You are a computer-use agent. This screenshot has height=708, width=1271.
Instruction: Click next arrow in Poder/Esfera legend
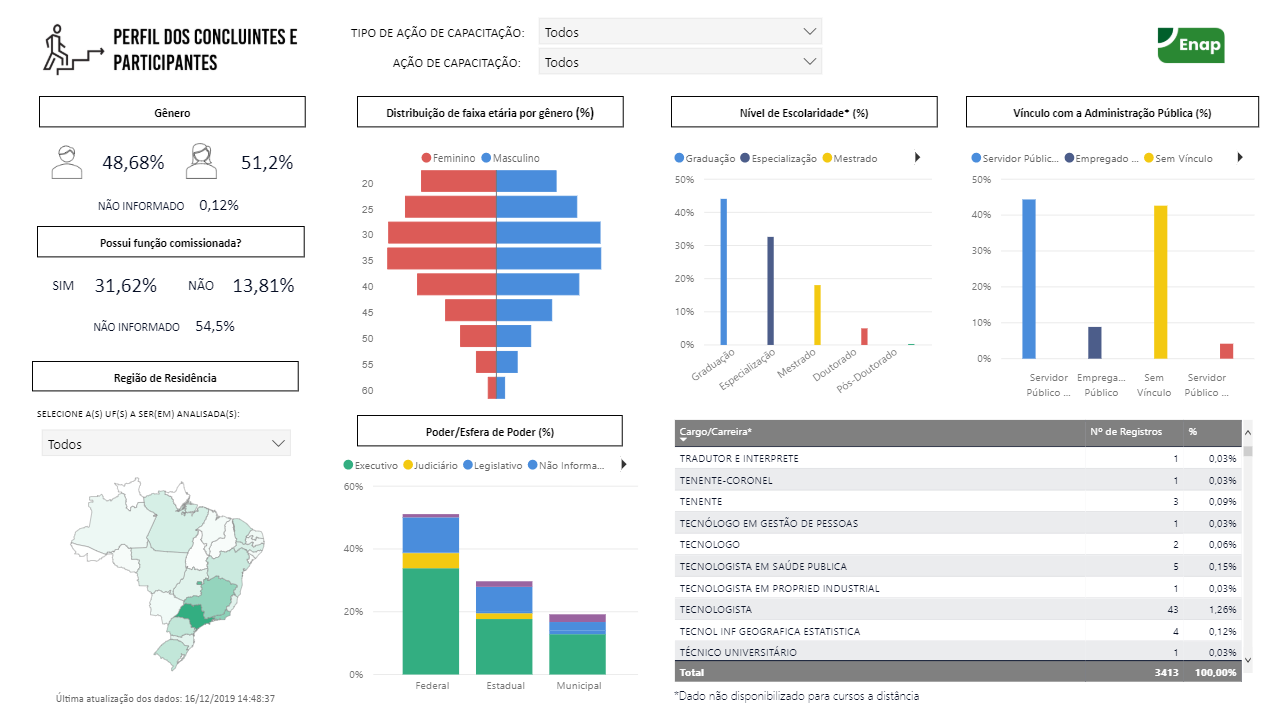pyautogui.click(x=624, y=465)
